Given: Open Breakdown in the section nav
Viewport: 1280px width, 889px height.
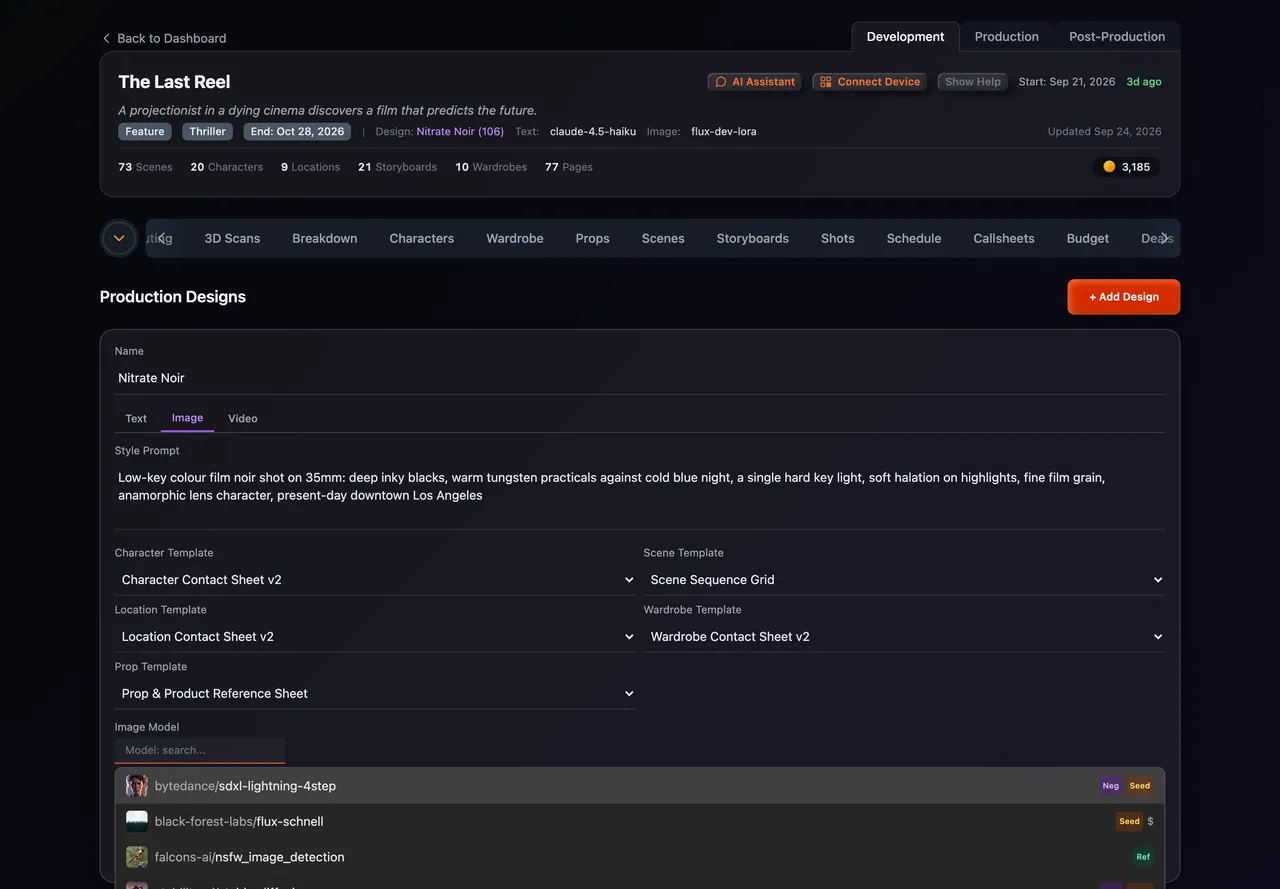Looking at the screenshot, I should (325, 238).
